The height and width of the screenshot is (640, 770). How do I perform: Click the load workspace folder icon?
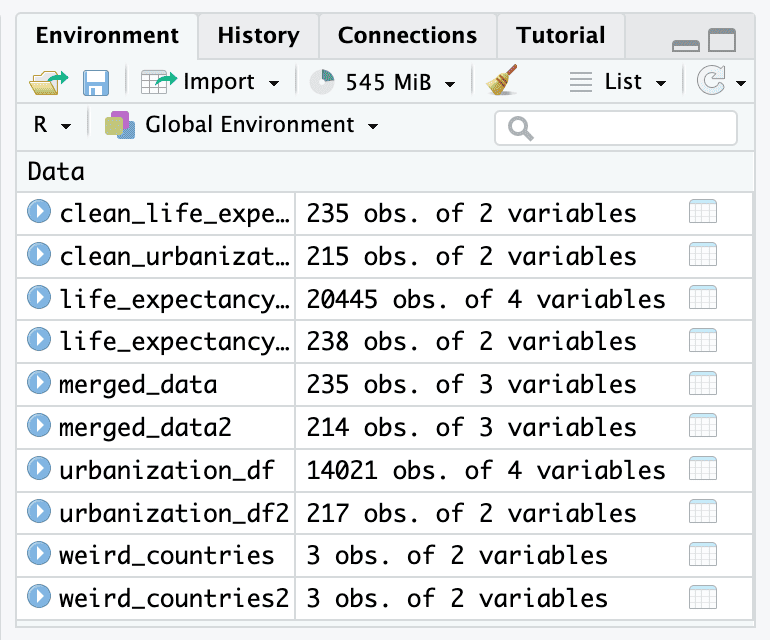coord(48,82)
